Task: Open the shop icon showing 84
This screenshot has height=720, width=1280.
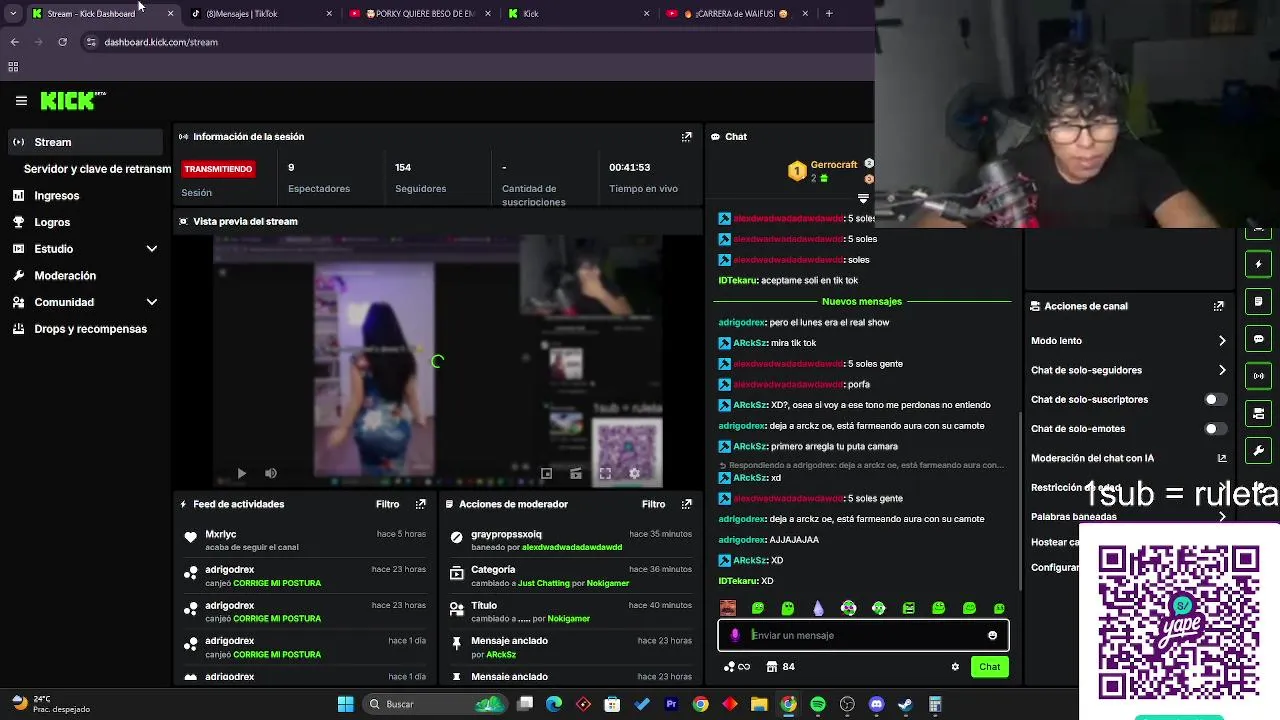Action: point(780,667)
